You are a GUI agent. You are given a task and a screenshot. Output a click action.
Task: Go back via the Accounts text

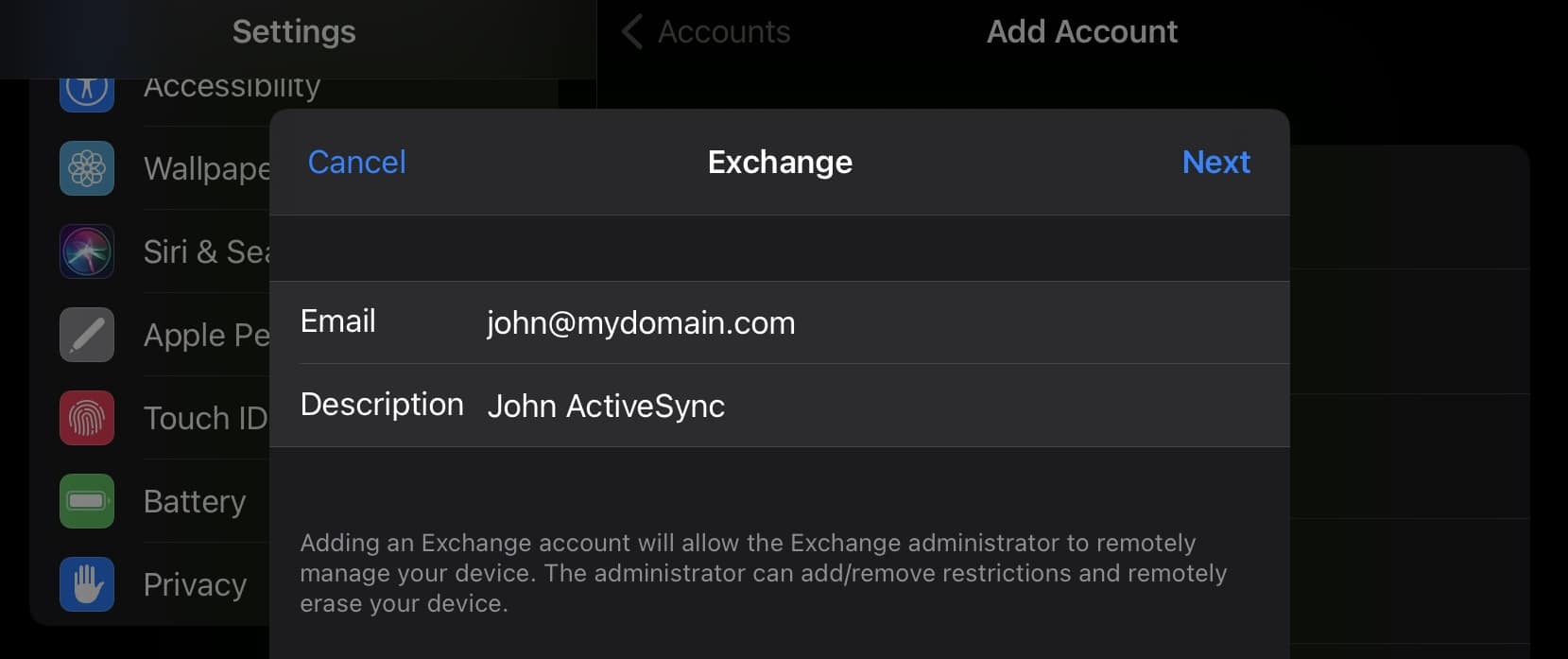(724, 32)
